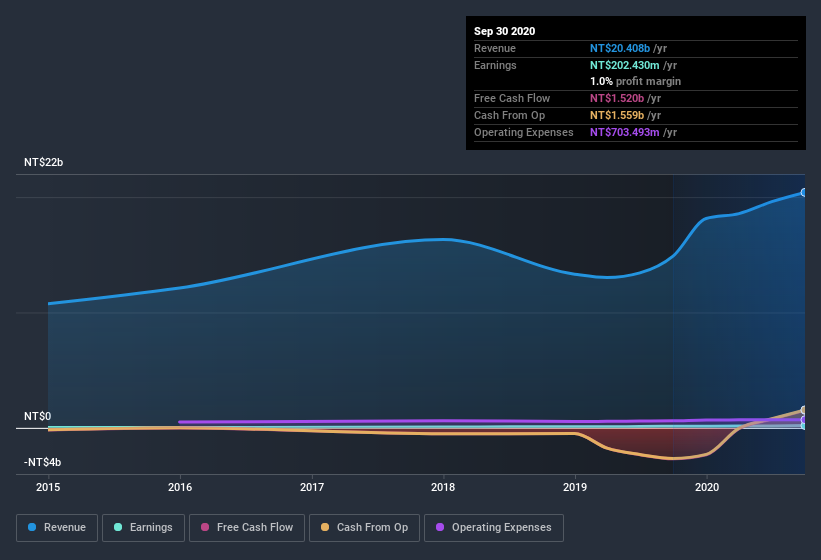Select the Cash From Op endpoint marker
Screen dimensions: 821x560
[804, 410]
